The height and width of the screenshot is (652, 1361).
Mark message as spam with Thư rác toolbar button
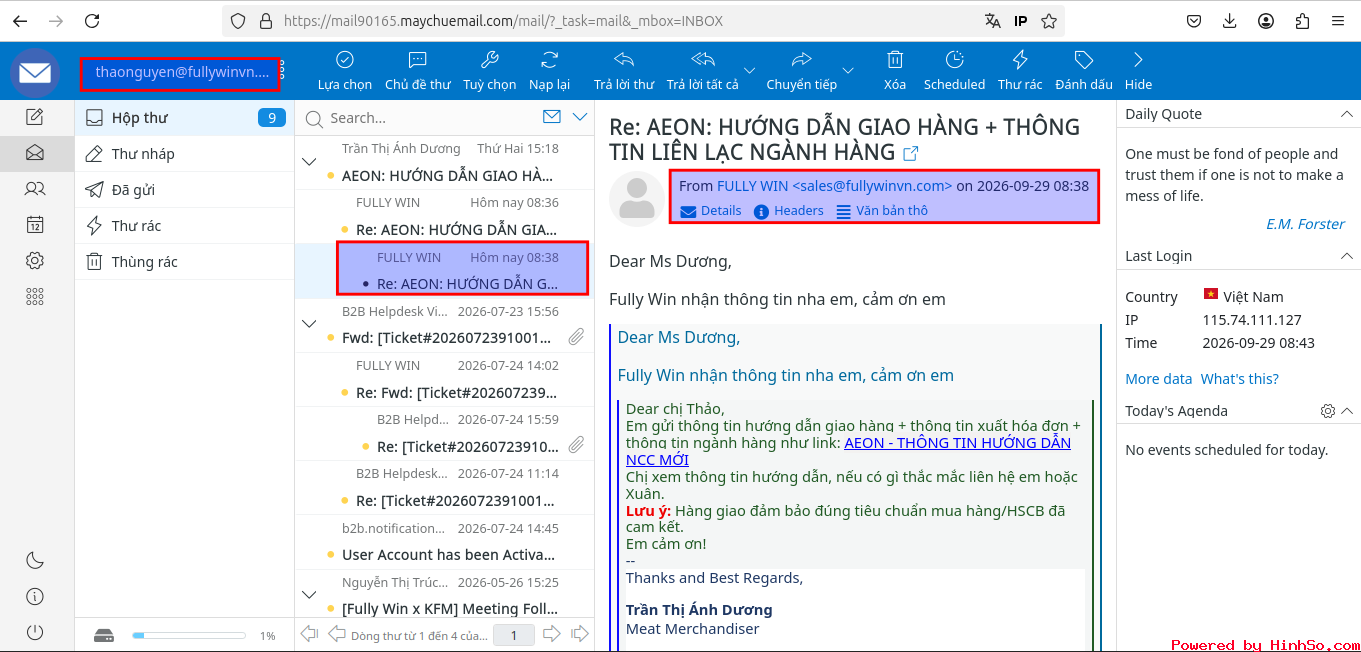click(x=1020, y=71)
